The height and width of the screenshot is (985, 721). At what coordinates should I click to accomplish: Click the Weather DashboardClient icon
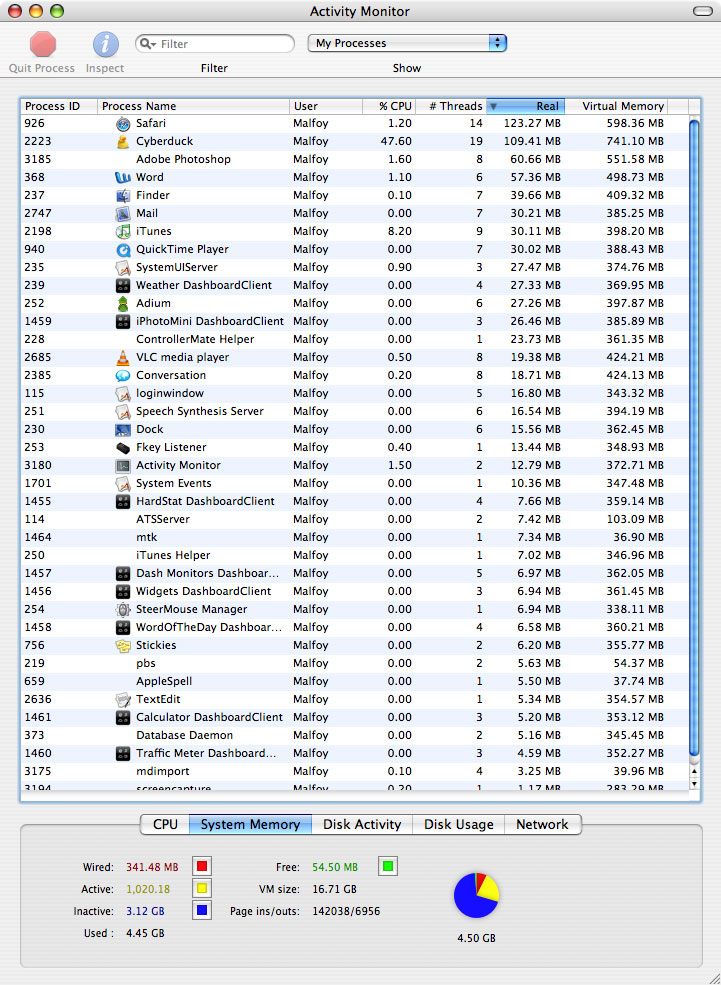pyautogui.click(x=123, y=286)
